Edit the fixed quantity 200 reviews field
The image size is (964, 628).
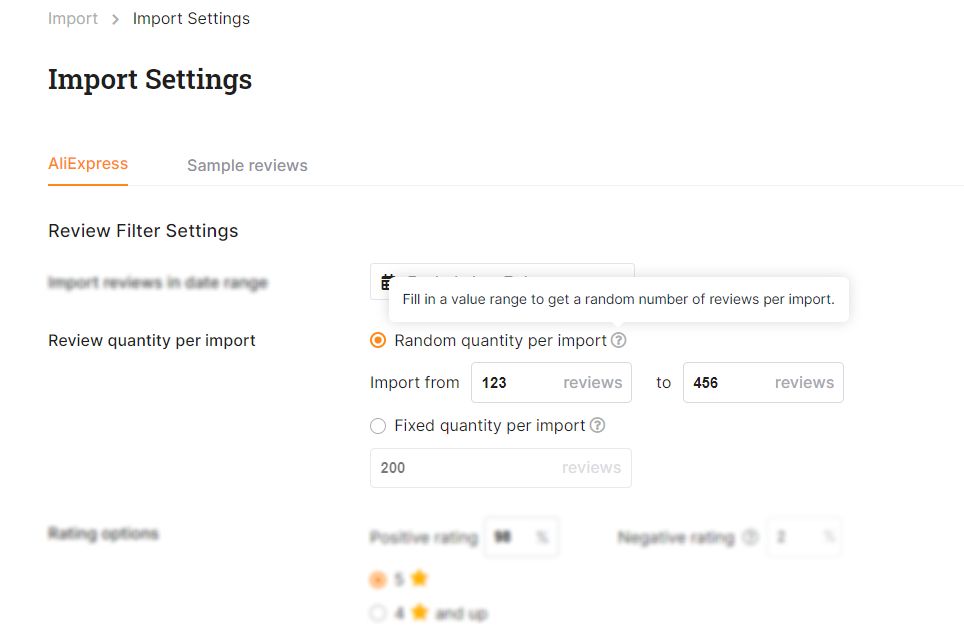pyautogui.click(x=500, y=468)
